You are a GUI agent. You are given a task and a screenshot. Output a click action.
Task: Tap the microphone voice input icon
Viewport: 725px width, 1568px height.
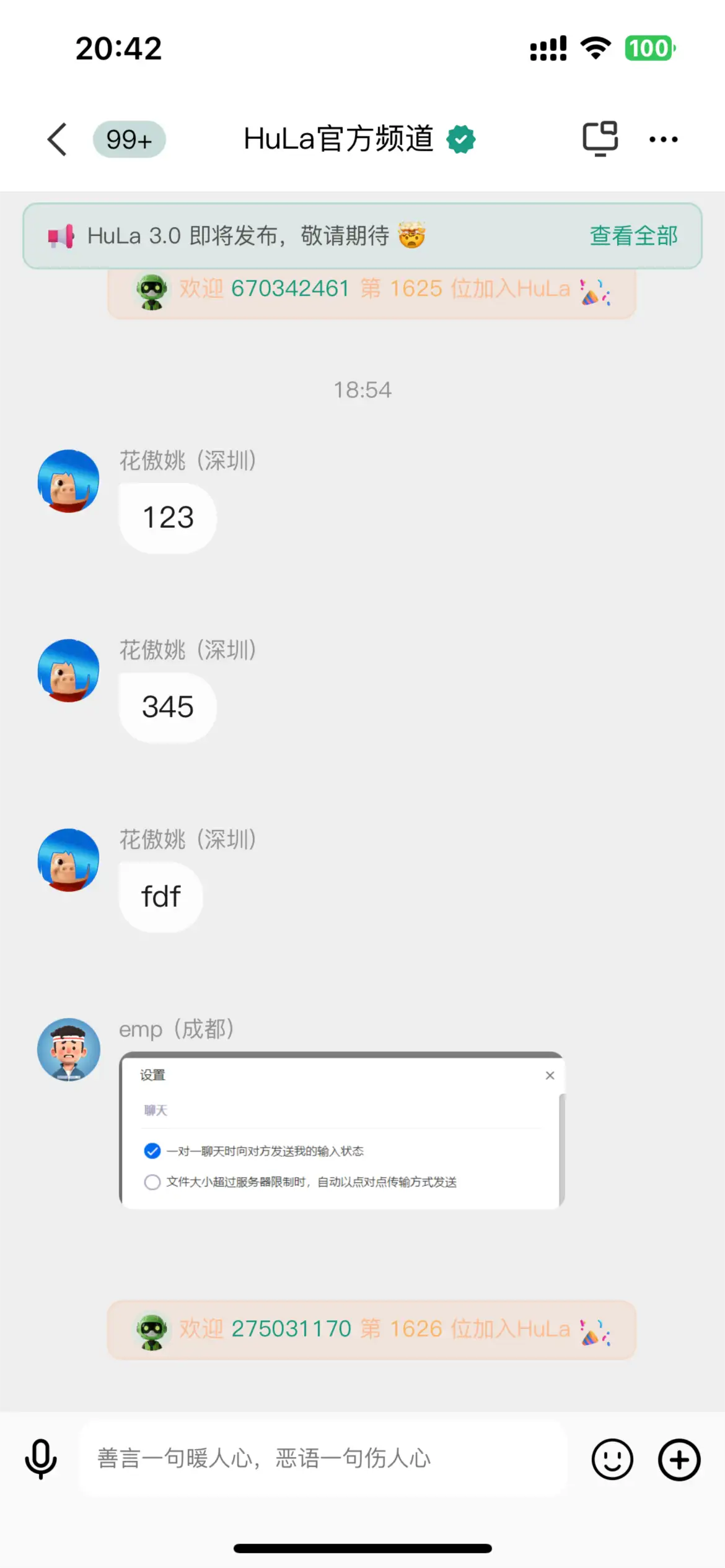pos(41,1460)
